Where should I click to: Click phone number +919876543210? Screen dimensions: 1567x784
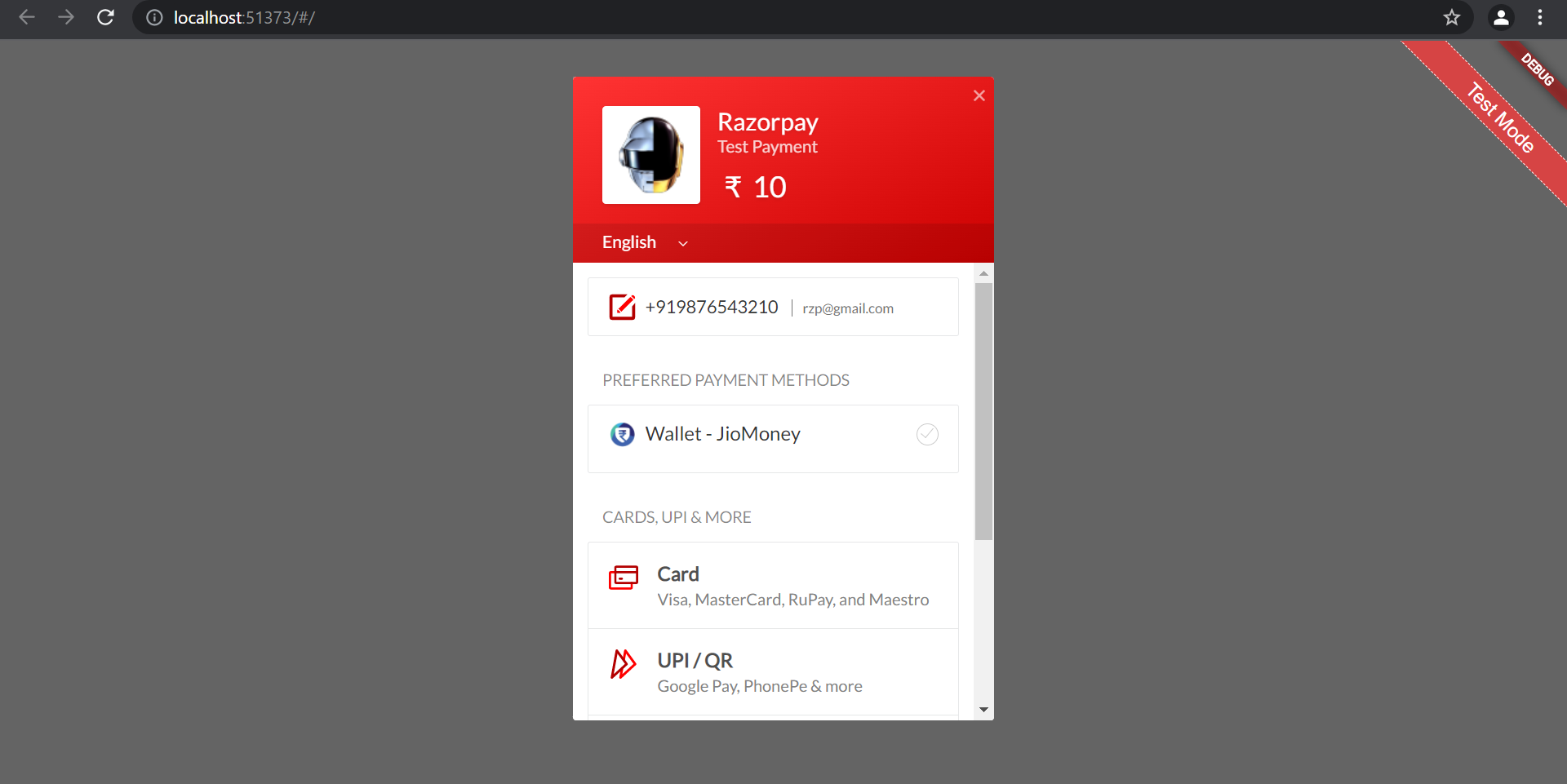pos(712,307)
